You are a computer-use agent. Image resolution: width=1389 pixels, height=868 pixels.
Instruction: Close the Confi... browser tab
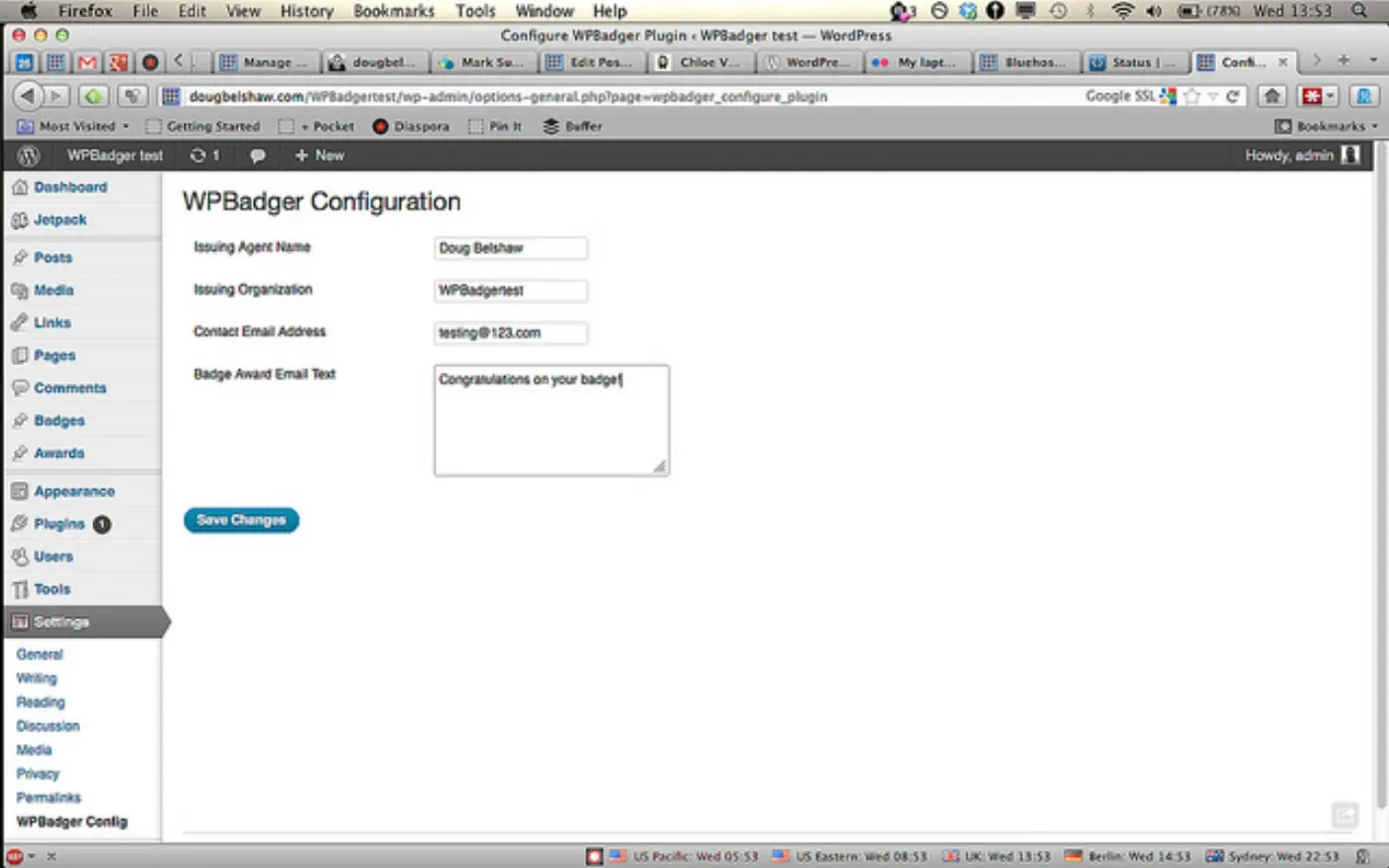coord(1283,62)
